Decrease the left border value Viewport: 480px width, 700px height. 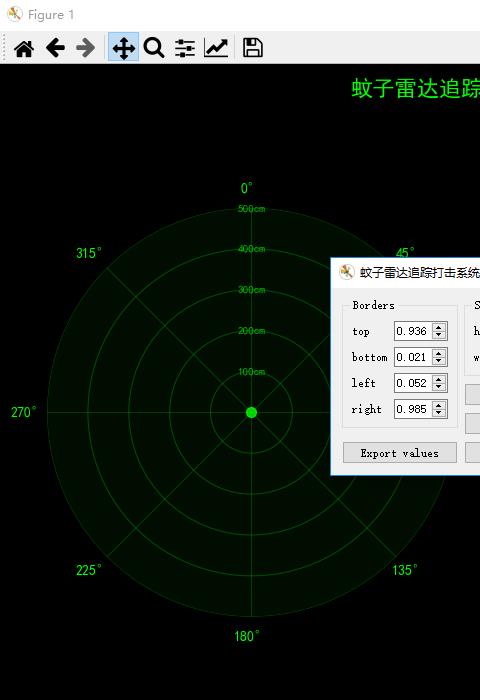point(439,387)
